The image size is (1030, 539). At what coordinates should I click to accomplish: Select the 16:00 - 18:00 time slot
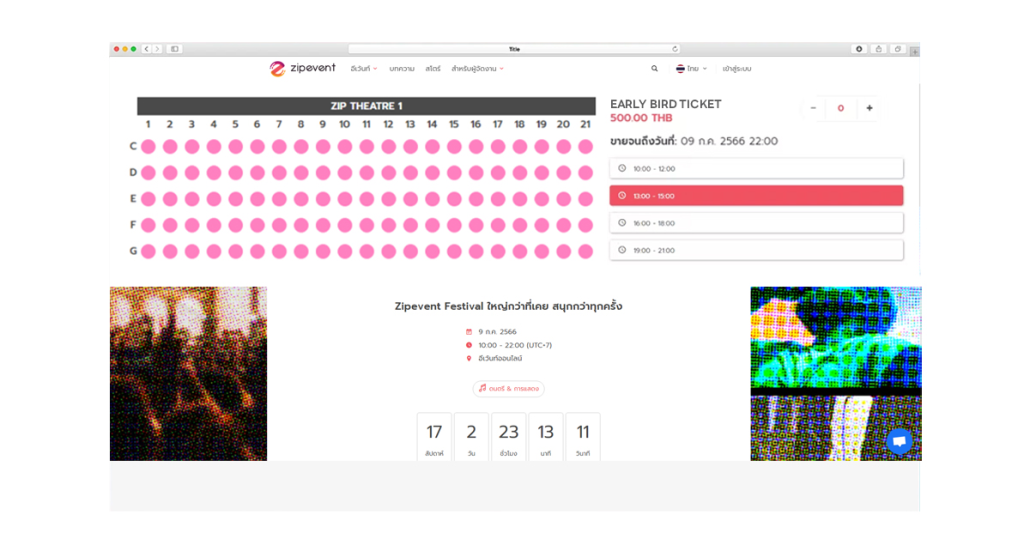click(x=756, y=223)
